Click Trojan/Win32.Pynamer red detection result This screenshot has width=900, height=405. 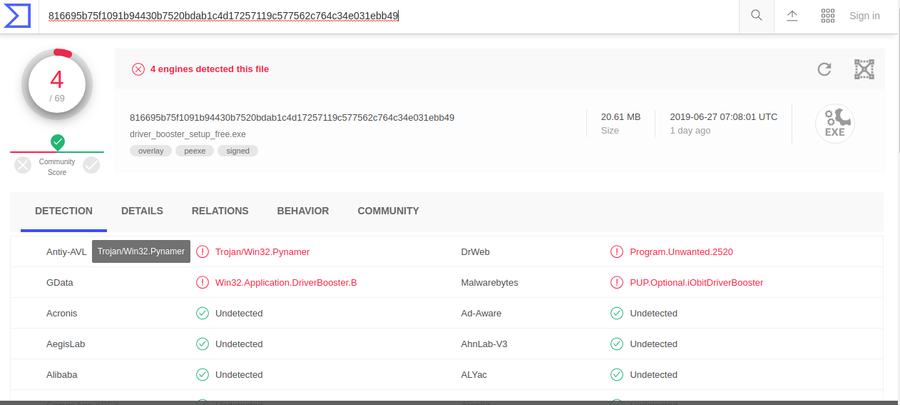click(262, 252)
